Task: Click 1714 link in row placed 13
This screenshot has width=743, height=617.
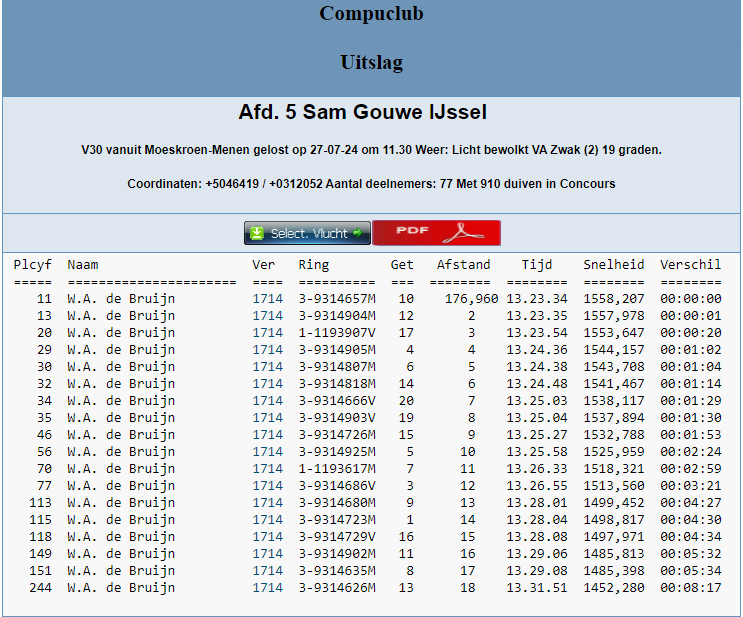Action: [267, 315]
